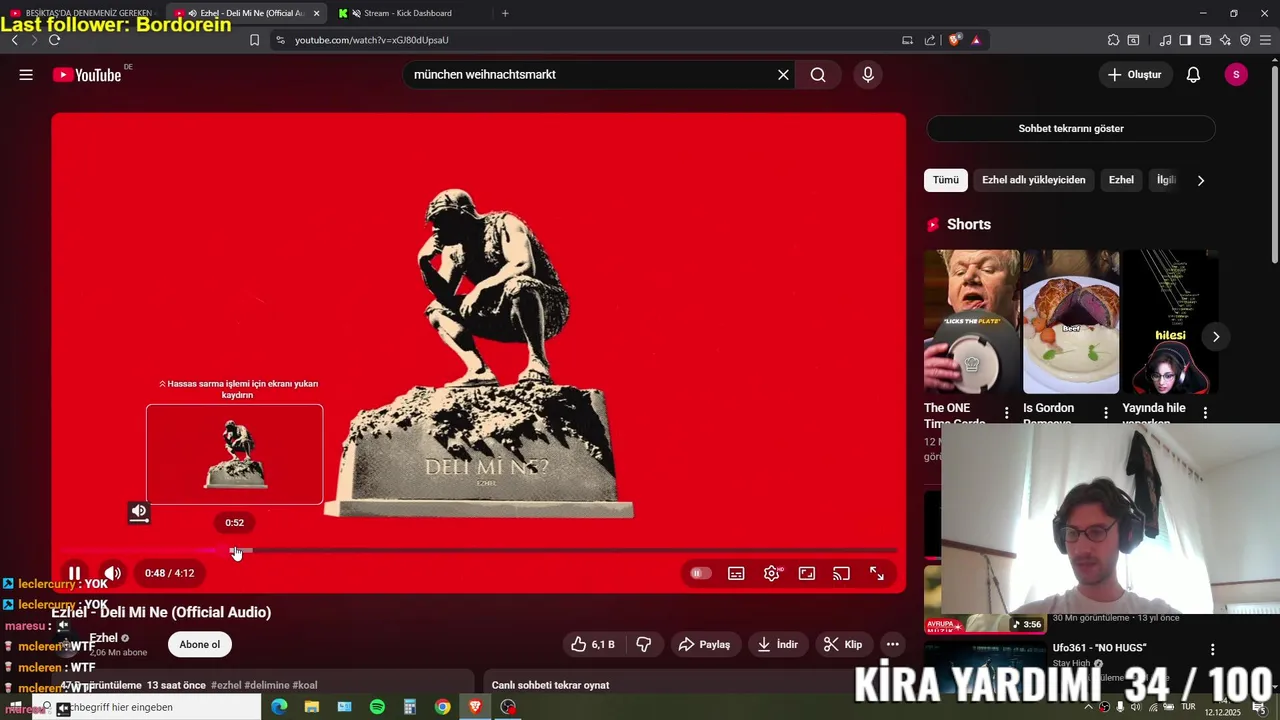The height and width of the screenshot is (720, 1280).
Task: Open Brave Shields lion icon
Action: (x=955, y=40)
